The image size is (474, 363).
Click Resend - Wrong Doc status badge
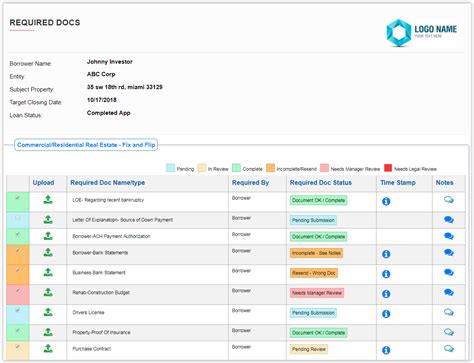(x=314, y=273)
